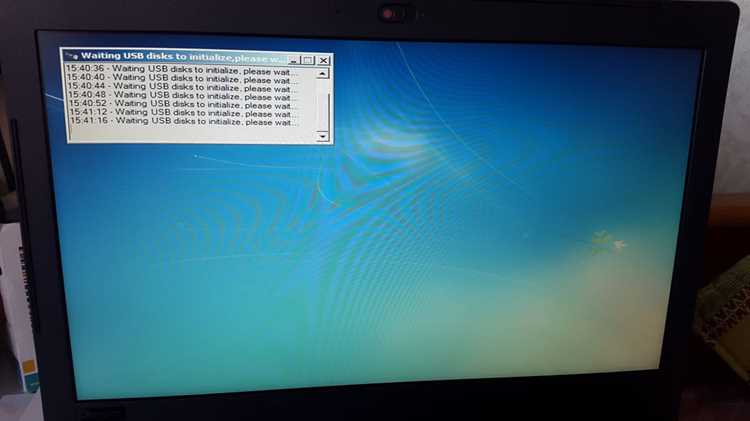Viewport: 750px width, 421px height.
Task: Select the log line at 15:40:48
Action: click(182, 96)
